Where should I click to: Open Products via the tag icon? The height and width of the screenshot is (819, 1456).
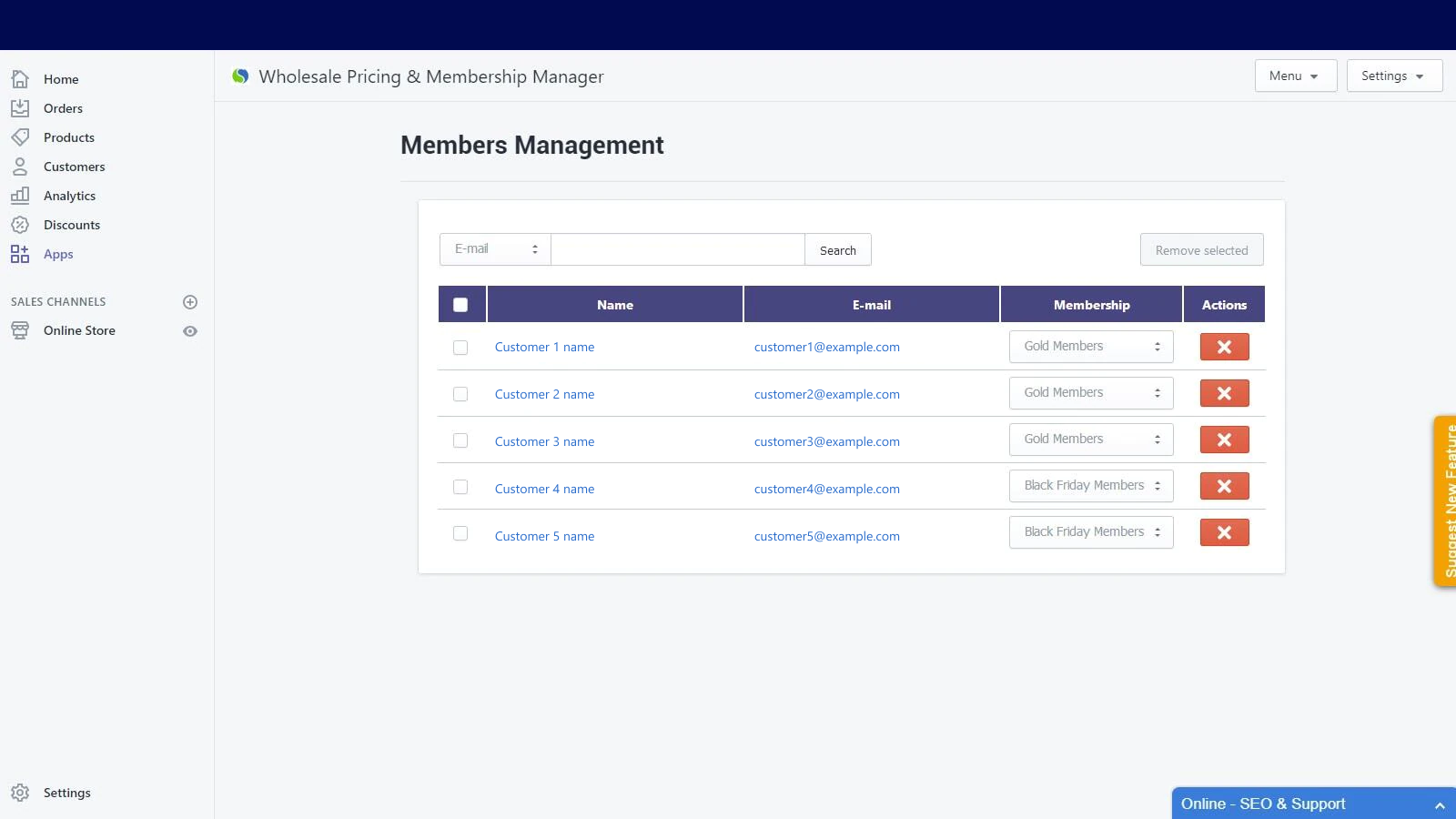coord(20,137)
